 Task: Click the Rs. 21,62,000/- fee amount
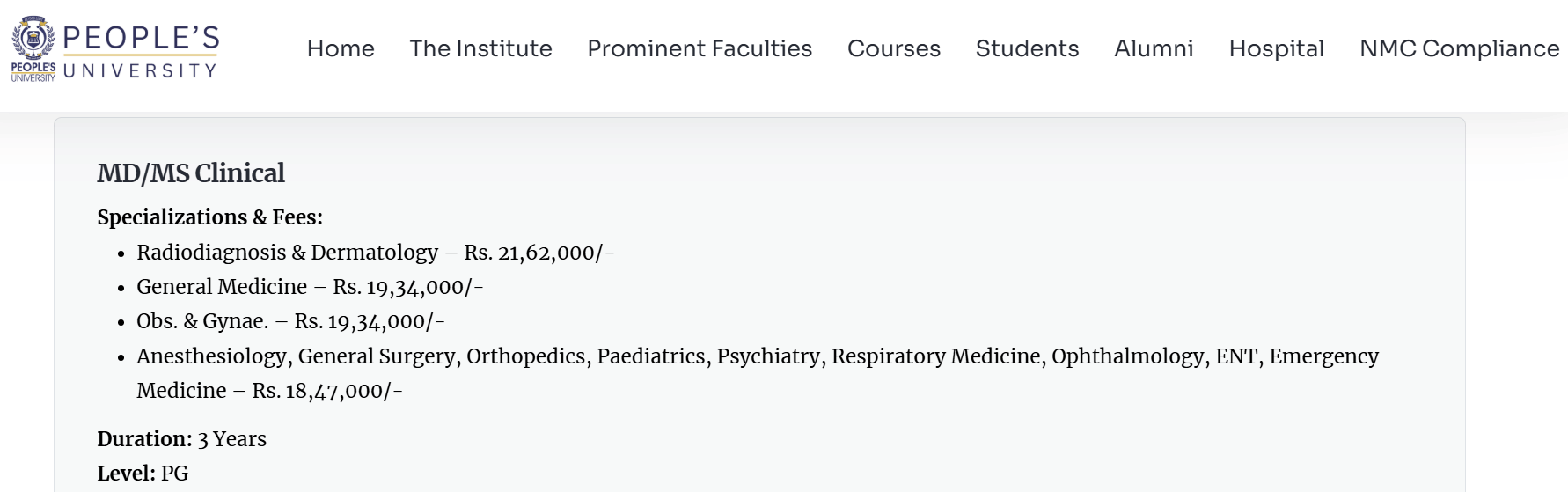click(x=539, y=253)
